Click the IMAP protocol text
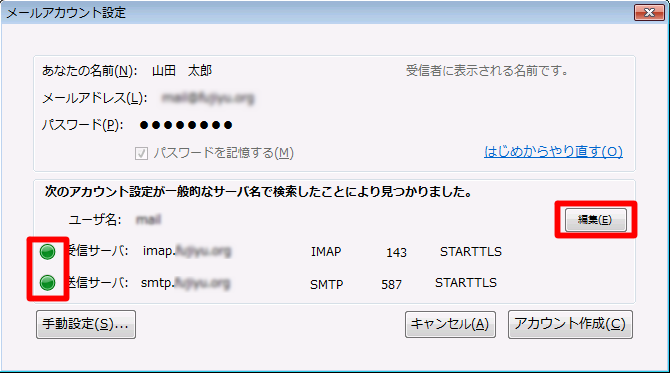The height and width of the screenshot is (373, 670). 326,252
